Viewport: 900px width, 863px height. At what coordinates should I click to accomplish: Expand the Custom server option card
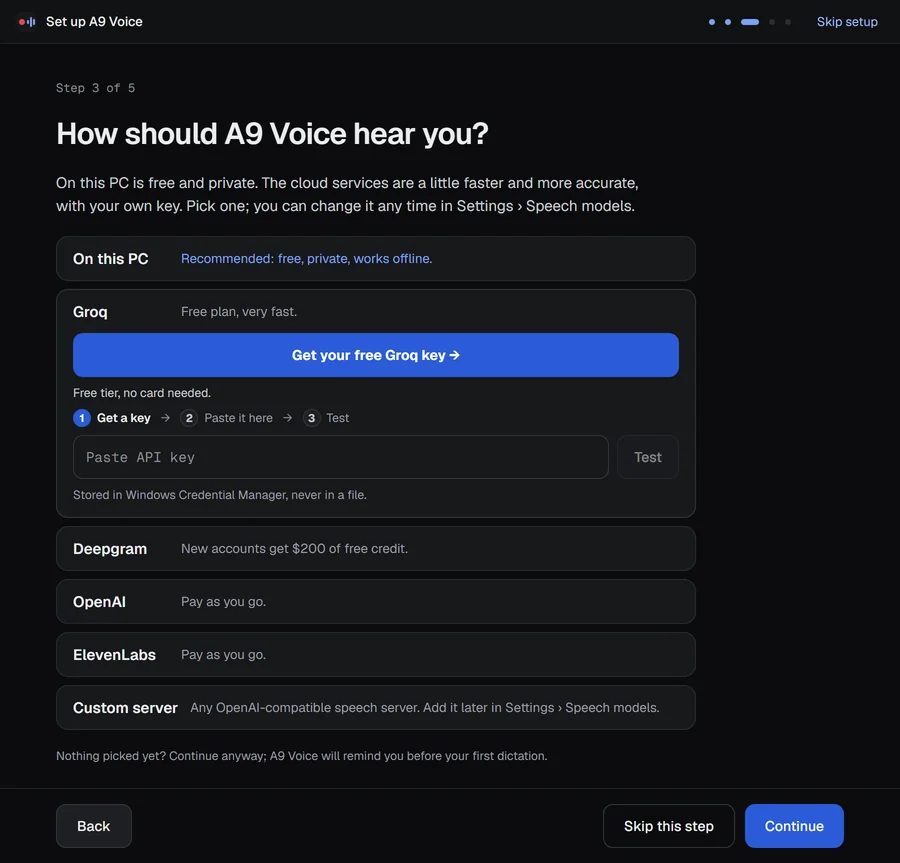376,707
